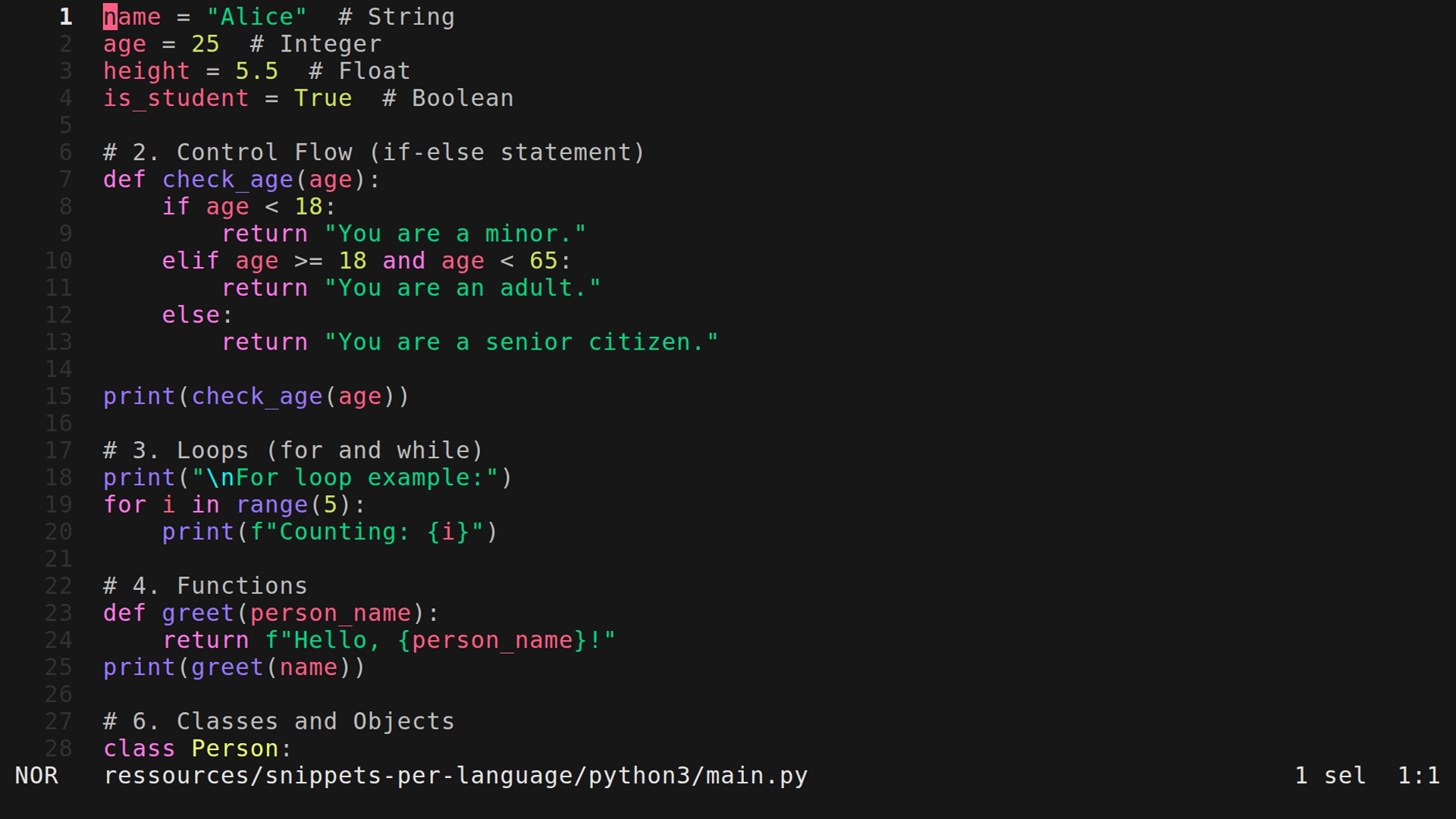This screenshot has height=819, width=1456.
Task: Click the "\nFor loop example:" string
Action: coord(345,478)
